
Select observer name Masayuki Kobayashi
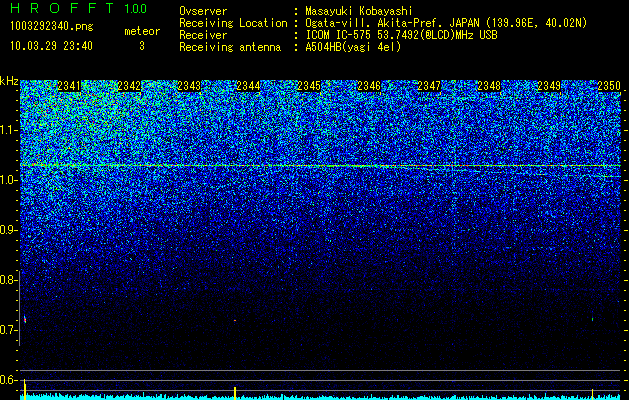coord(359,11)
